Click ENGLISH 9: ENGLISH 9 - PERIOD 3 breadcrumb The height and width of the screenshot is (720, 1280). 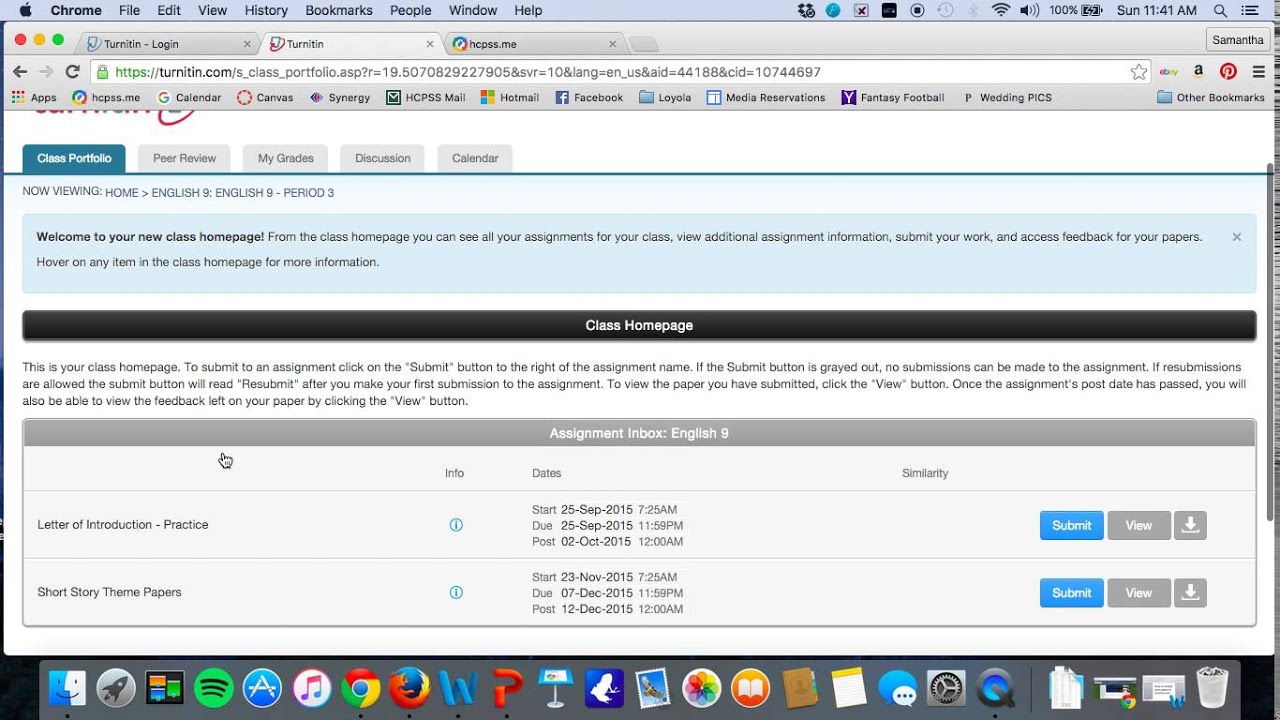(243, 193)
